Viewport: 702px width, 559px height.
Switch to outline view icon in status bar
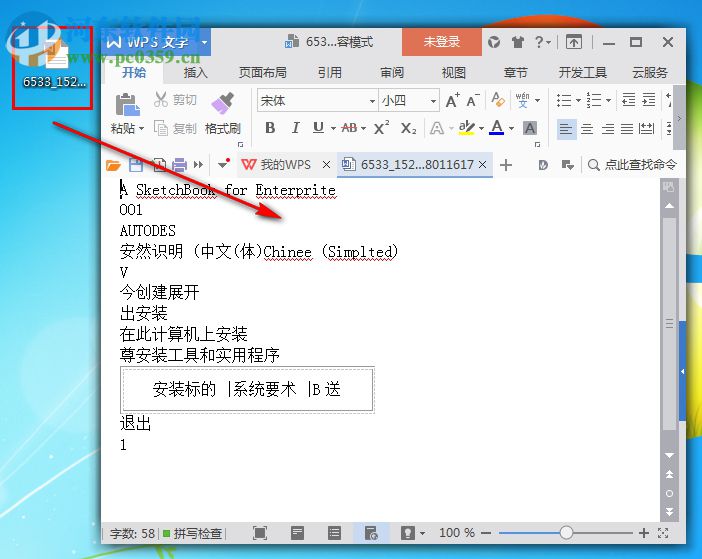[334, 533]
